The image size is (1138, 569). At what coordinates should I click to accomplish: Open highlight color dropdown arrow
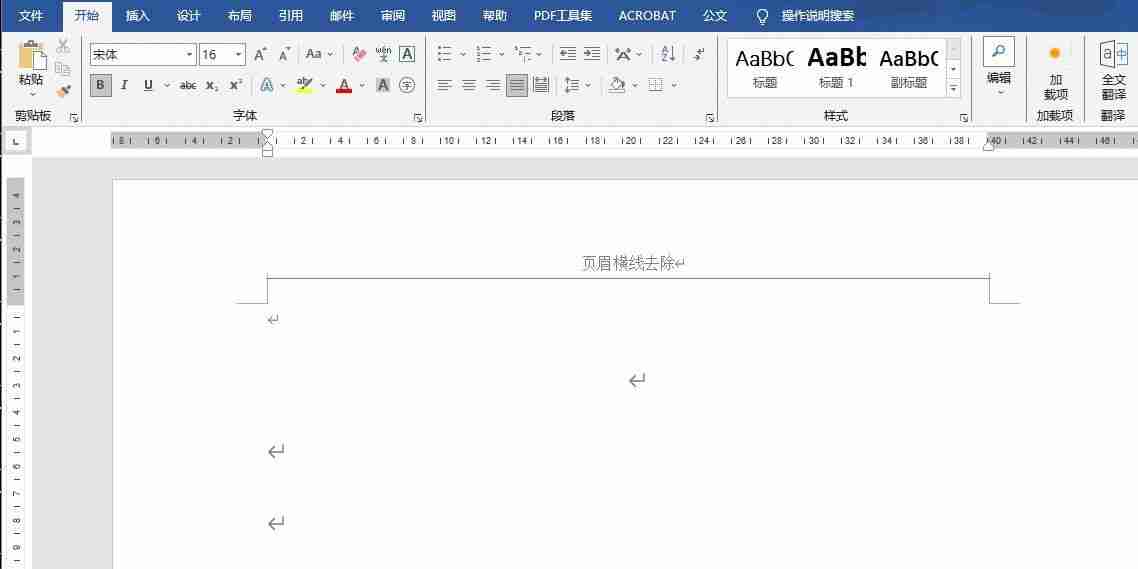click(x=323, y=86)
